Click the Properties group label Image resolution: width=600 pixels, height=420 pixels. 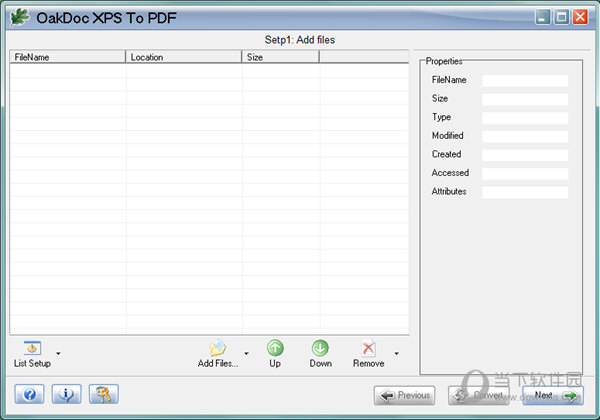point(444,61)
